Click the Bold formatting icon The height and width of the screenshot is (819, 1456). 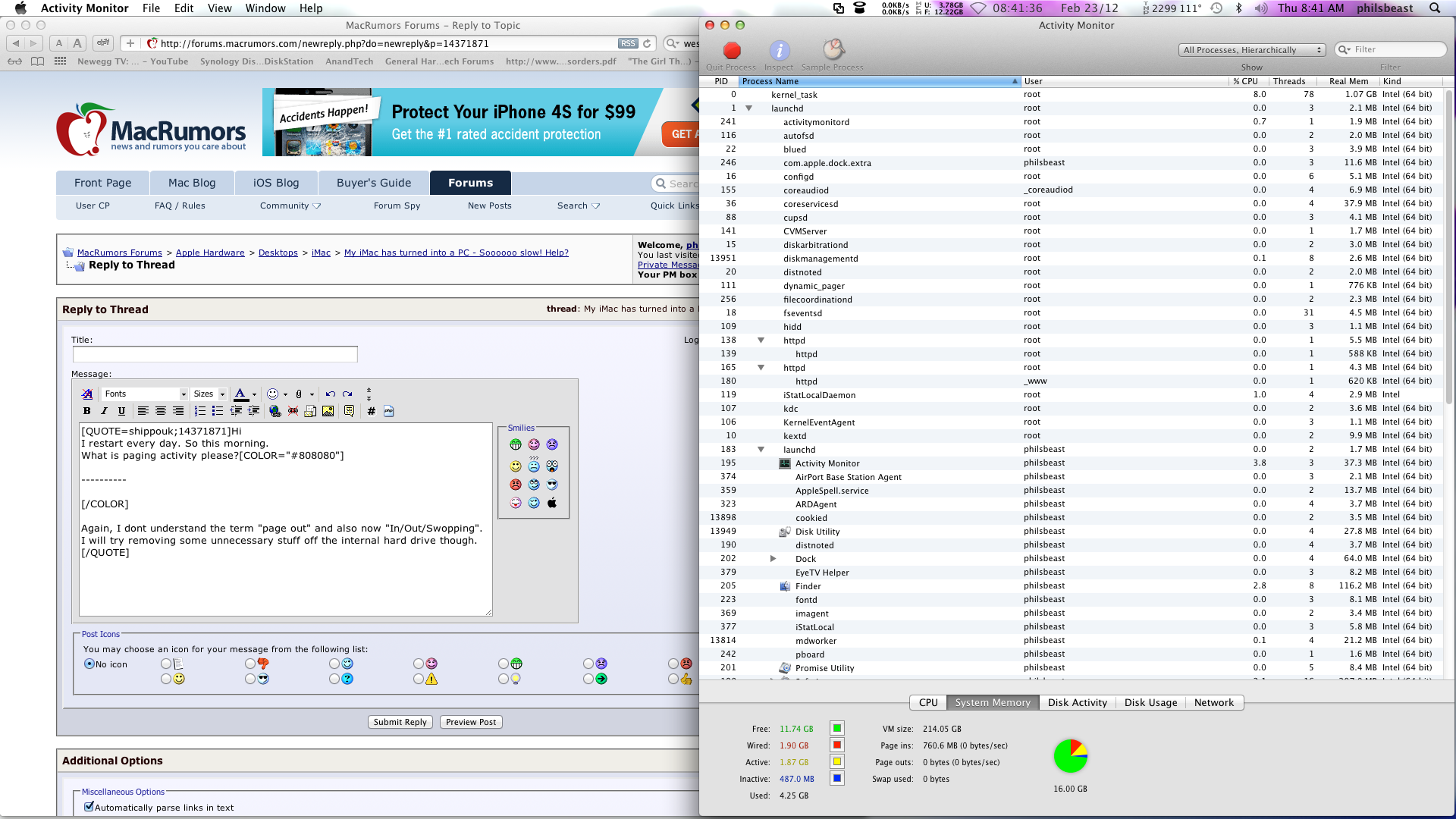click(x=86, y=411)
